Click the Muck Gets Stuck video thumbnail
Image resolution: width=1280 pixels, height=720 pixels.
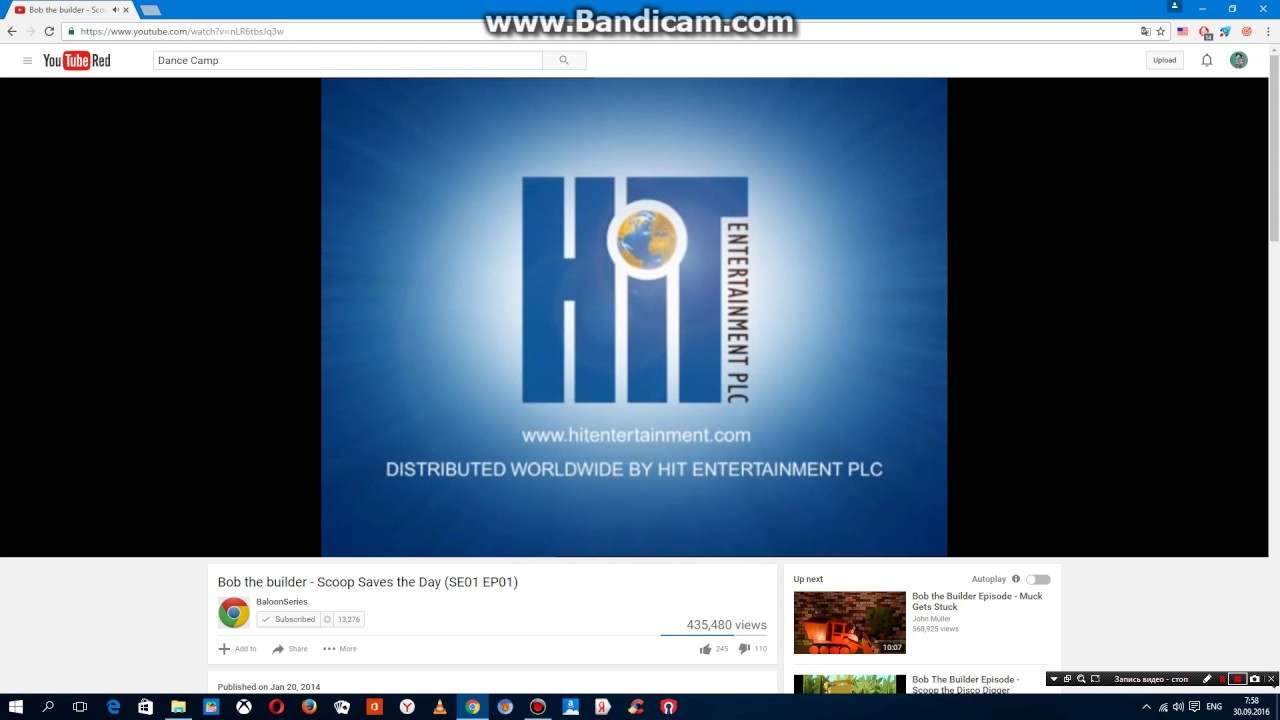click(x=850, y=622)
